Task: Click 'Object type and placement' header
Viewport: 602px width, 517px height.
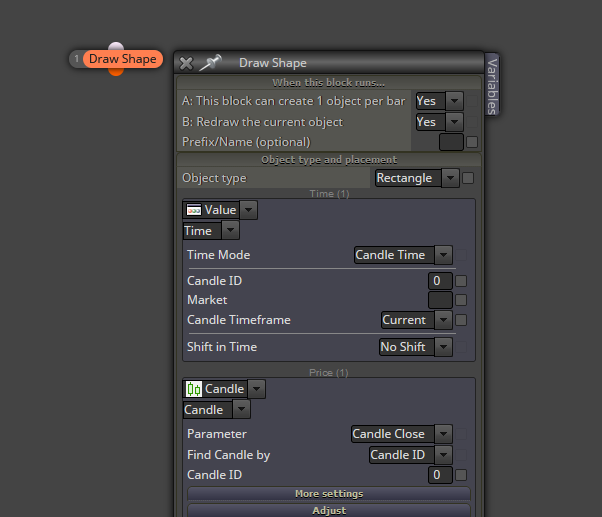Action: (x=329, y=160)
